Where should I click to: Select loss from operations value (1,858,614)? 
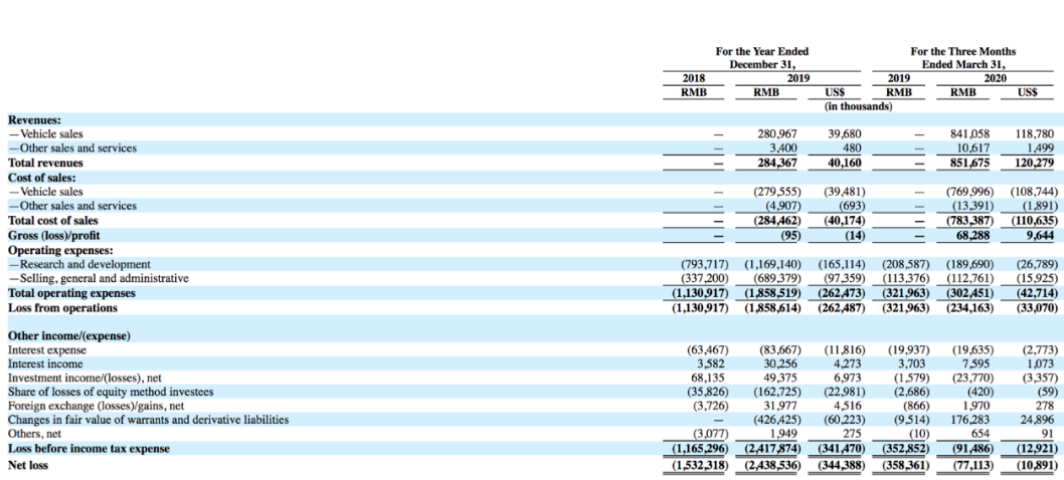[x=772, y=308]
